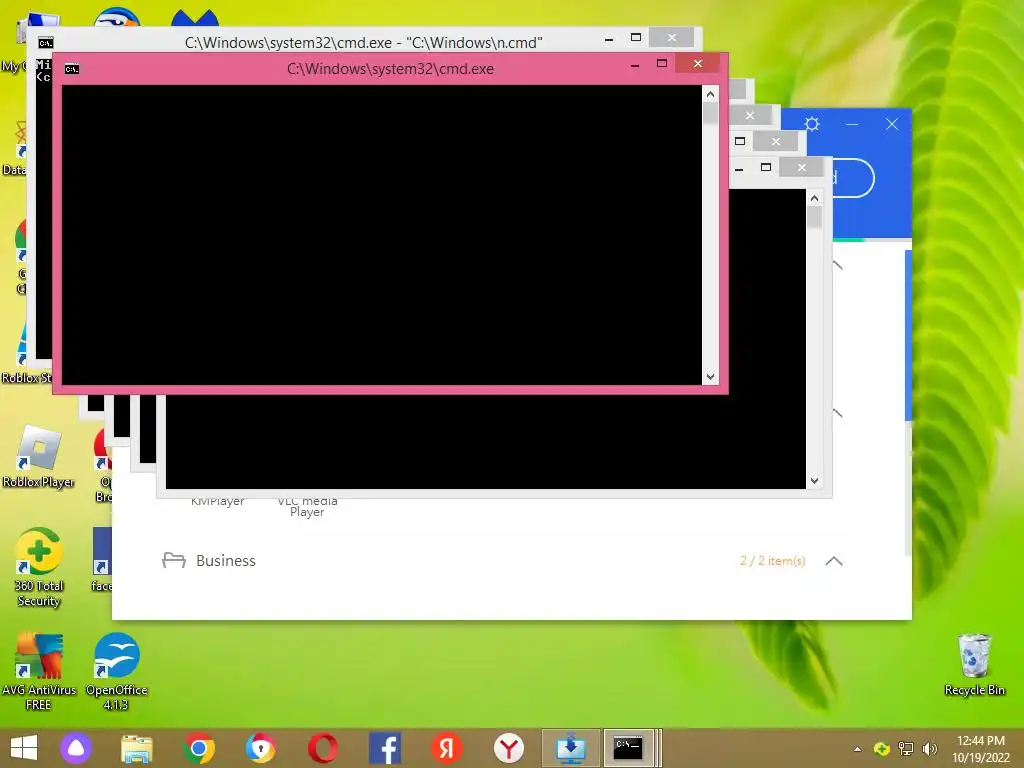1024x768 pixels.
Task: Click the blue scrollbar of the installer window
Action: [908, 335]
